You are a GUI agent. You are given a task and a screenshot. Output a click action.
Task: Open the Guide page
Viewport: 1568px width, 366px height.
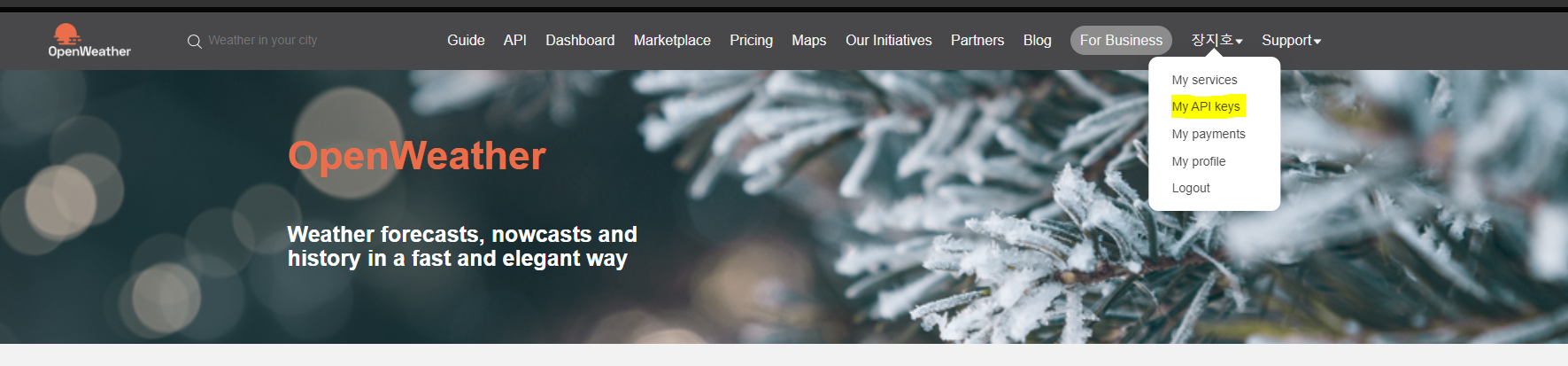[x=466, y=41]
